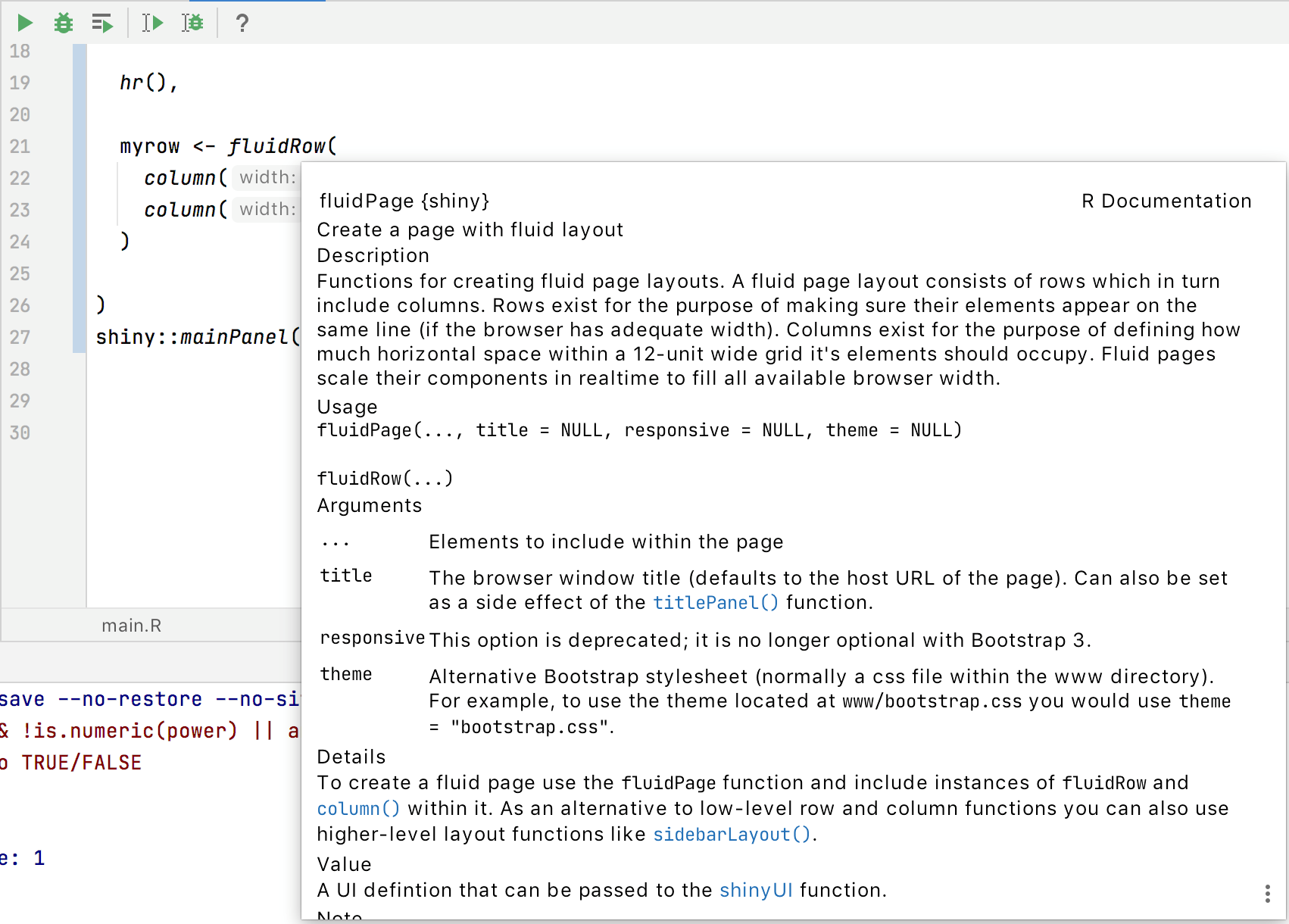This screenshot has height=924, width=1289.
Task: Follow the column() hyperlink in Details
Action: [x=357, y=808]
